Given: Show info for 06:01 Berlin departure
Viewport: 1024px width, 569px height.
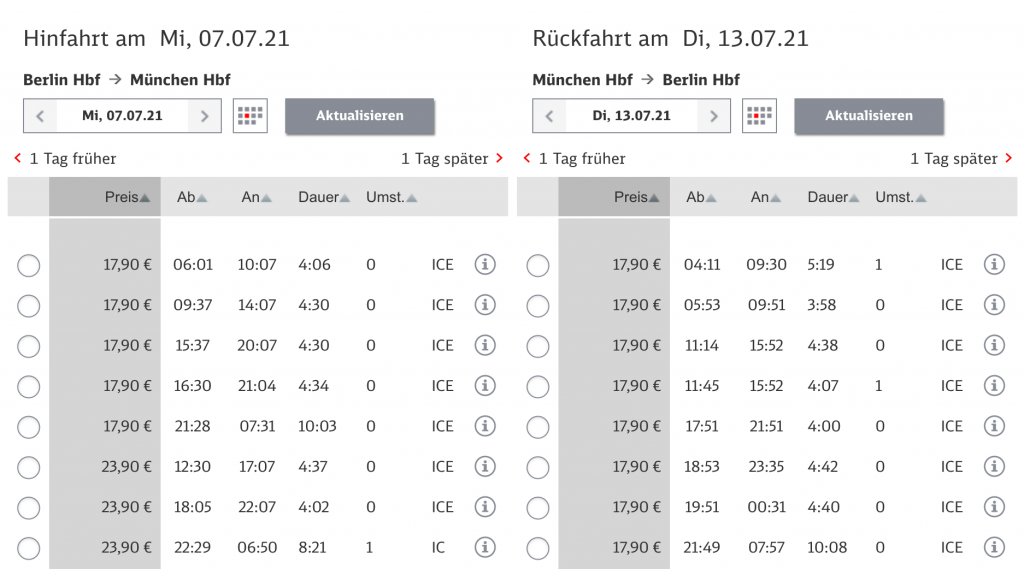Looking at the screenshot, I should [x=485, y=265].
